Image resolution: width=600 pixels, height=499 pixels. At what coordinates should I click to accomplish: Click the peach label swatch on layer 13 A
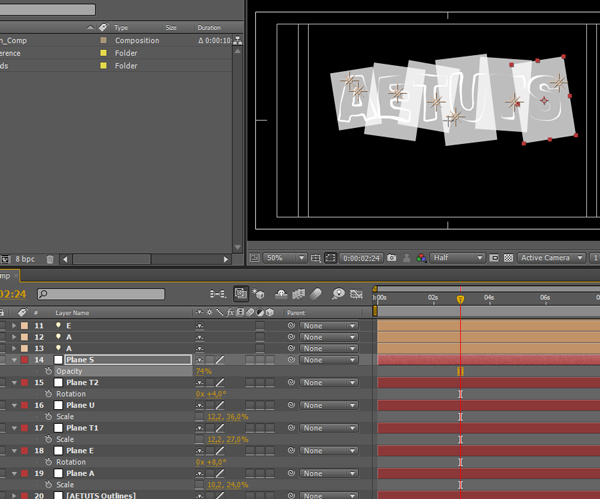[x=24, y=348]
